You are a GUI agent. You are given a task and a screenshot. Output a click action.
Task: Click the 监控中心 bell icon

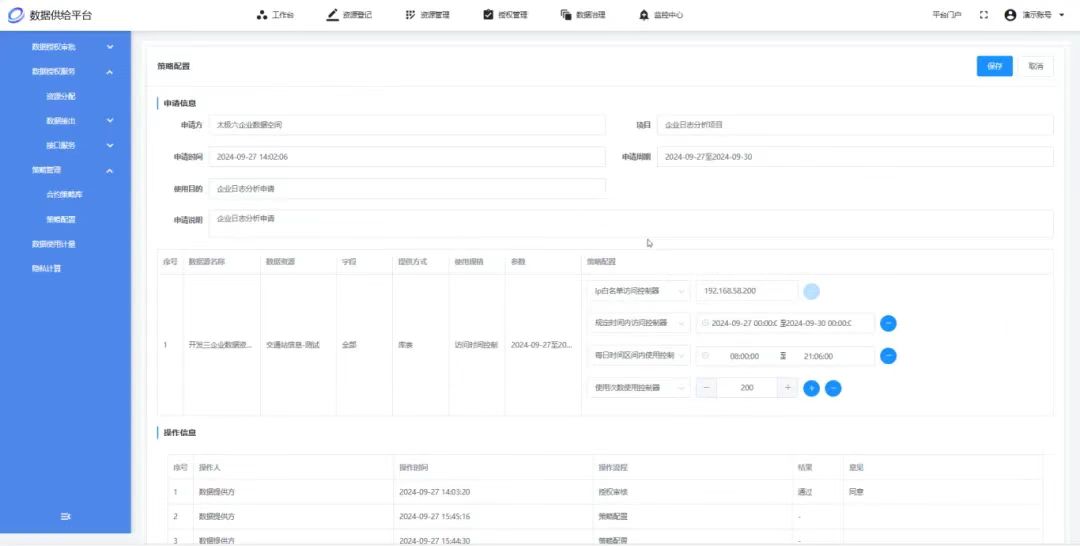(x=644, y=14)
